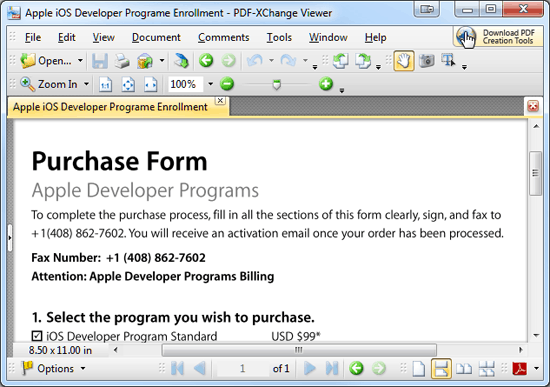Image resolution: width=550 pixels, height=387 pixels.
Task: Rotate page counterclockwise icon
Action: (x=340, y=61)
